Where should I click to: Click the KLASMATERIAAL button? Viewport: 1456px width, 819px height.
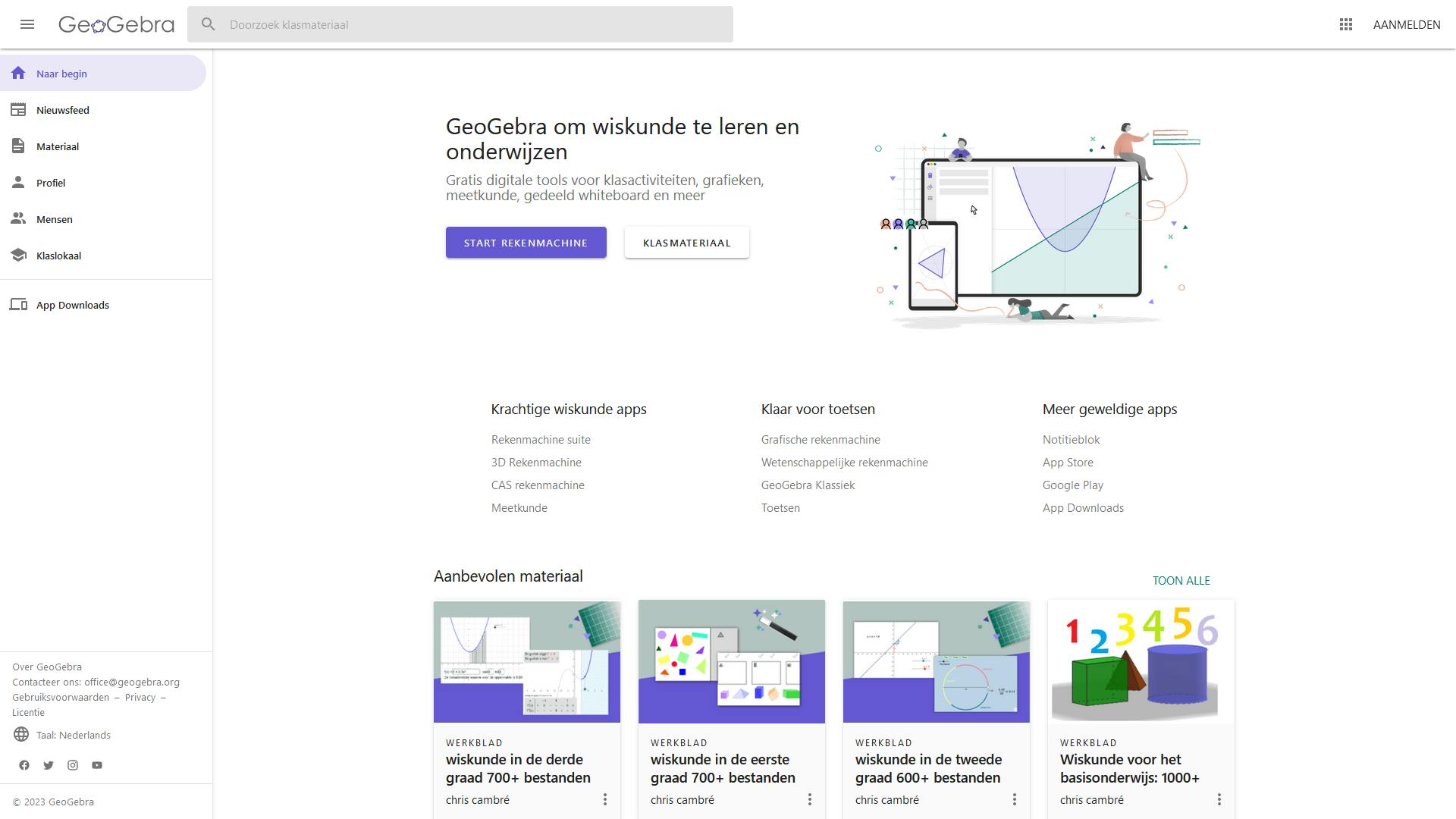pyautogui.click(x=686, y=243)
